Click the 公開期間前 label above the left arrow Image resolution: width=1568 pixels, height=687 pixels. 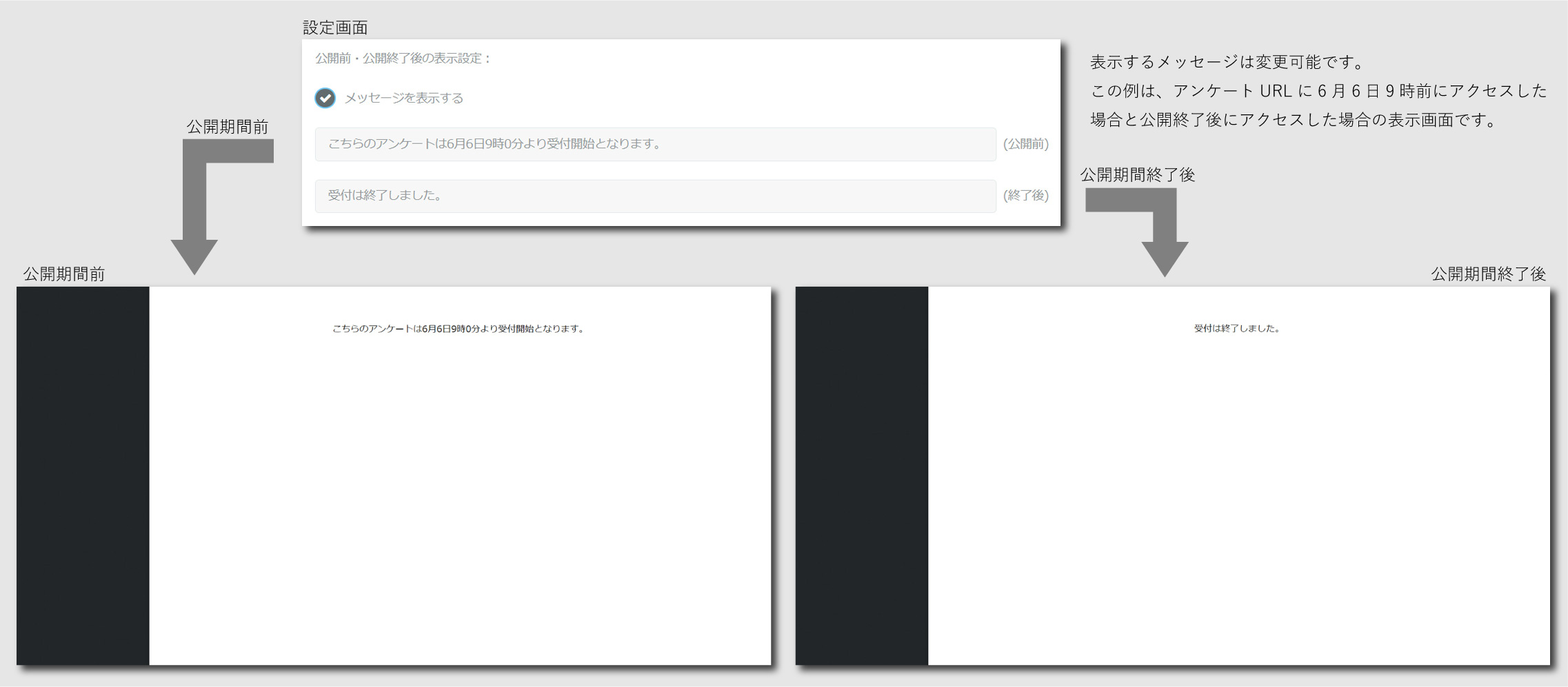[x=227, y=127]
